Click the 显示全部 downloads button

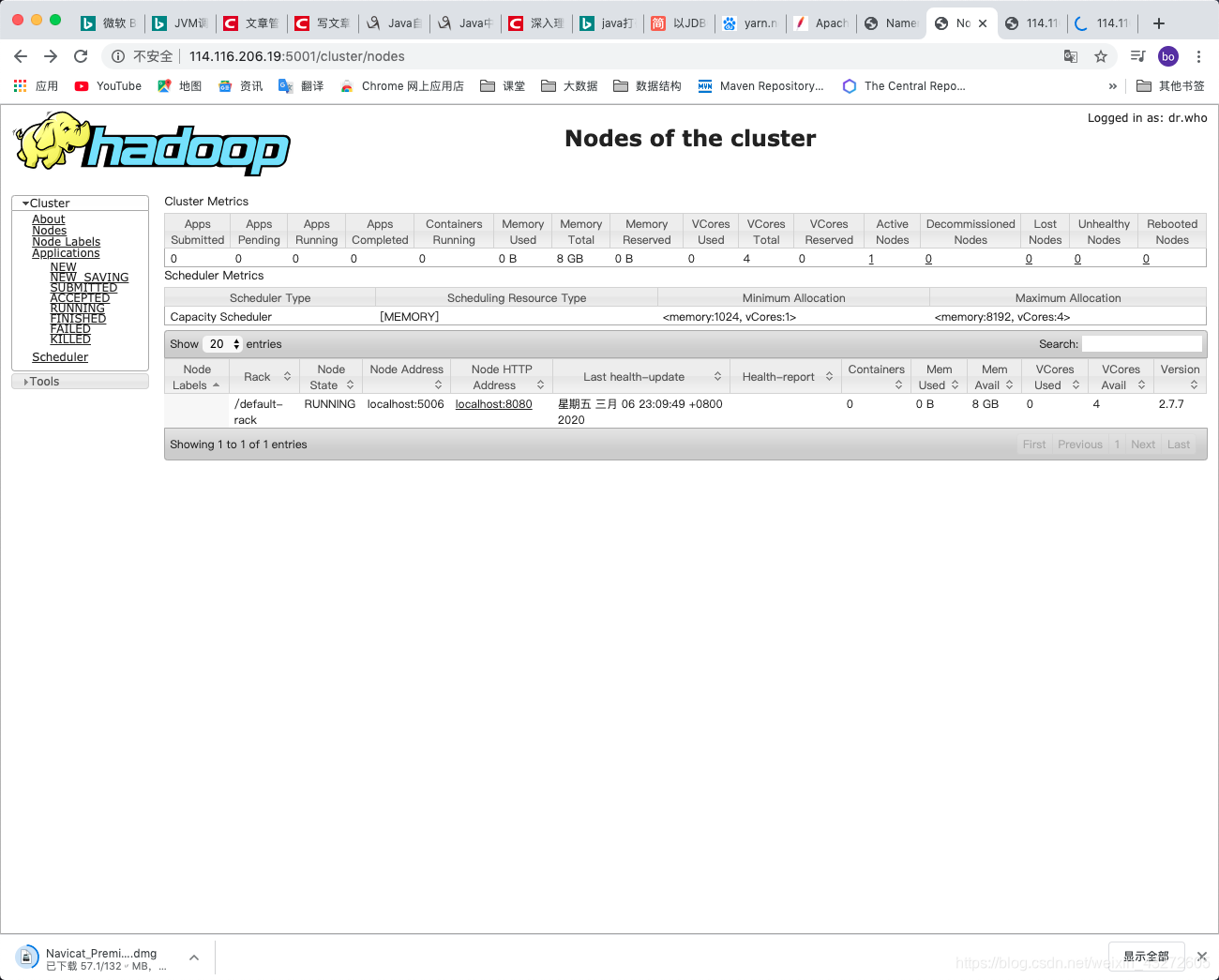[x=1146, y=957]
